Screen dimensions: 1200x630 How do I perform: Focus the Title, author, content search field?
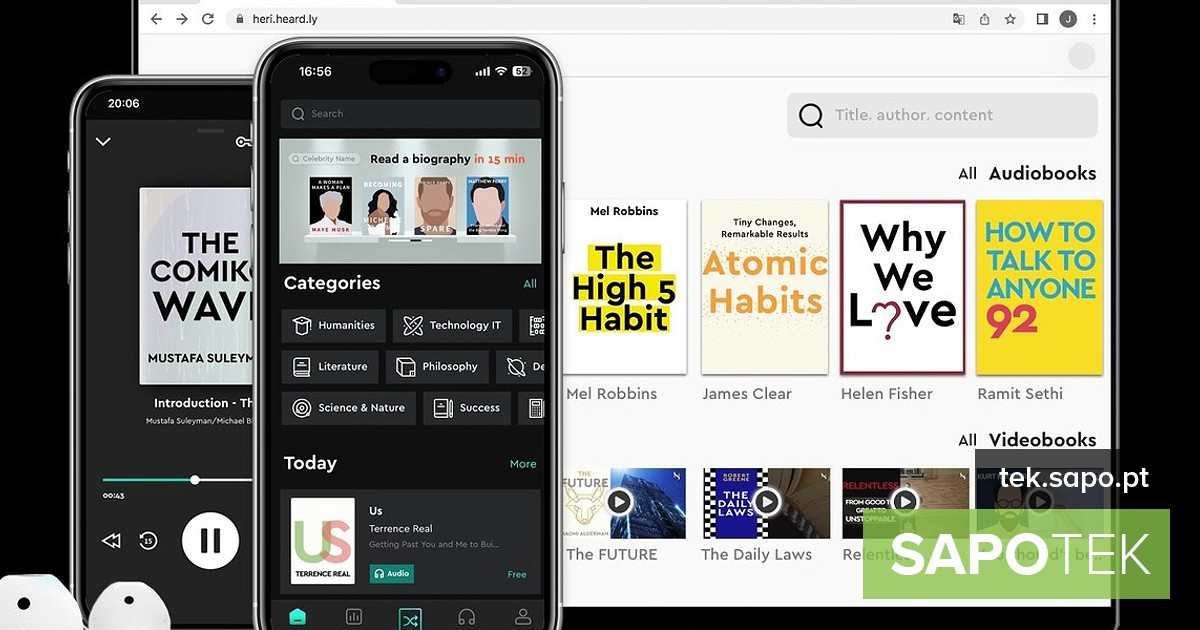pyautogui.click(x=942, y=115)
